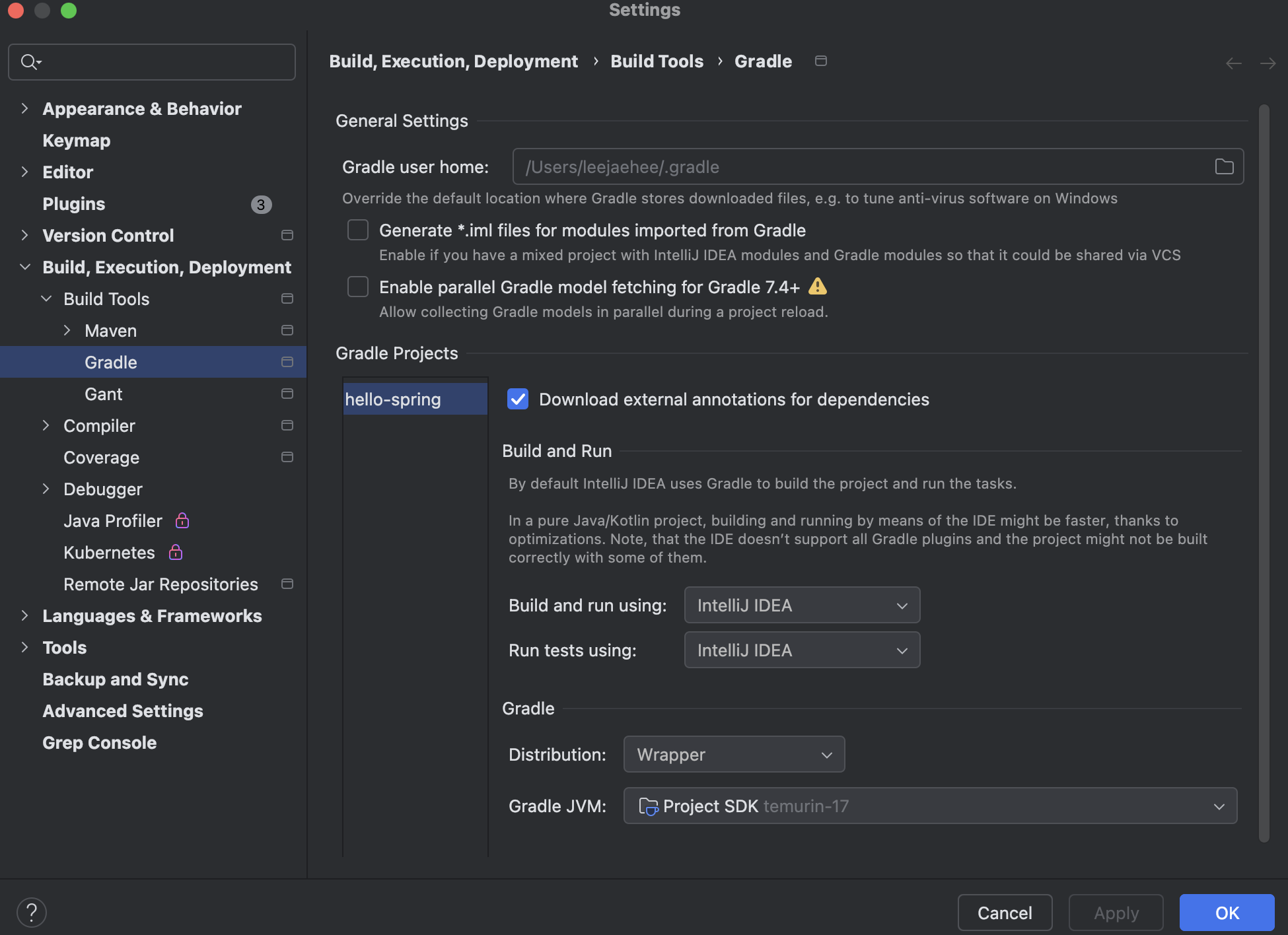Click the project-scope icon on Compiler row
Image resolution: width=1288 pixels, height=935 pixels.
point(287,425)
